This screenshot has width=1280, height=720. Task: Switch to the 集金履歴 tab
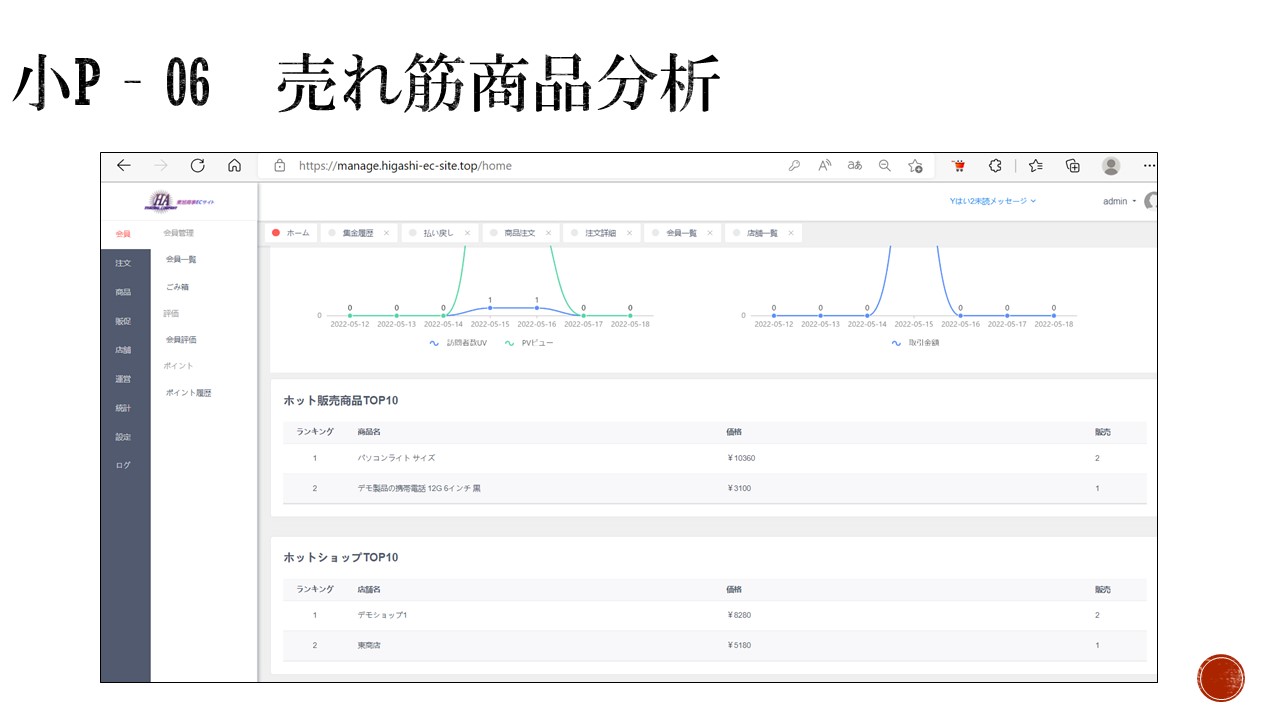357,233
